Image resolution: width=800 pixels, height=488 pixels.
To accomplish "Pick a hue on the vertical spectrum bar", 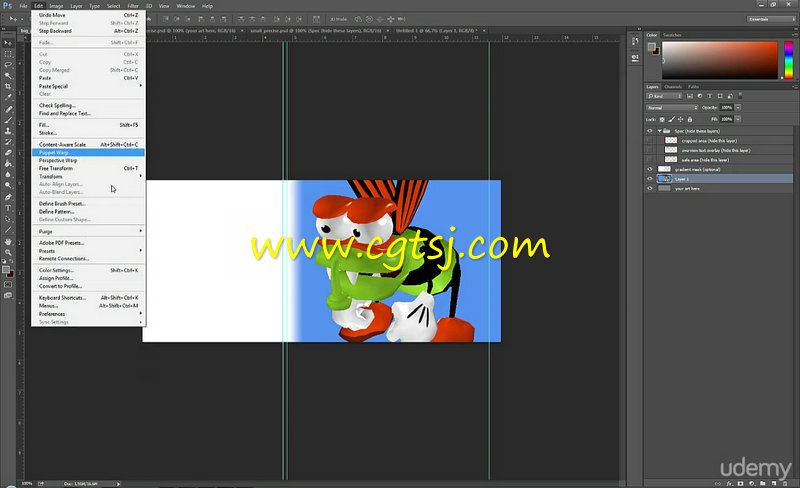I will point(789,60).
